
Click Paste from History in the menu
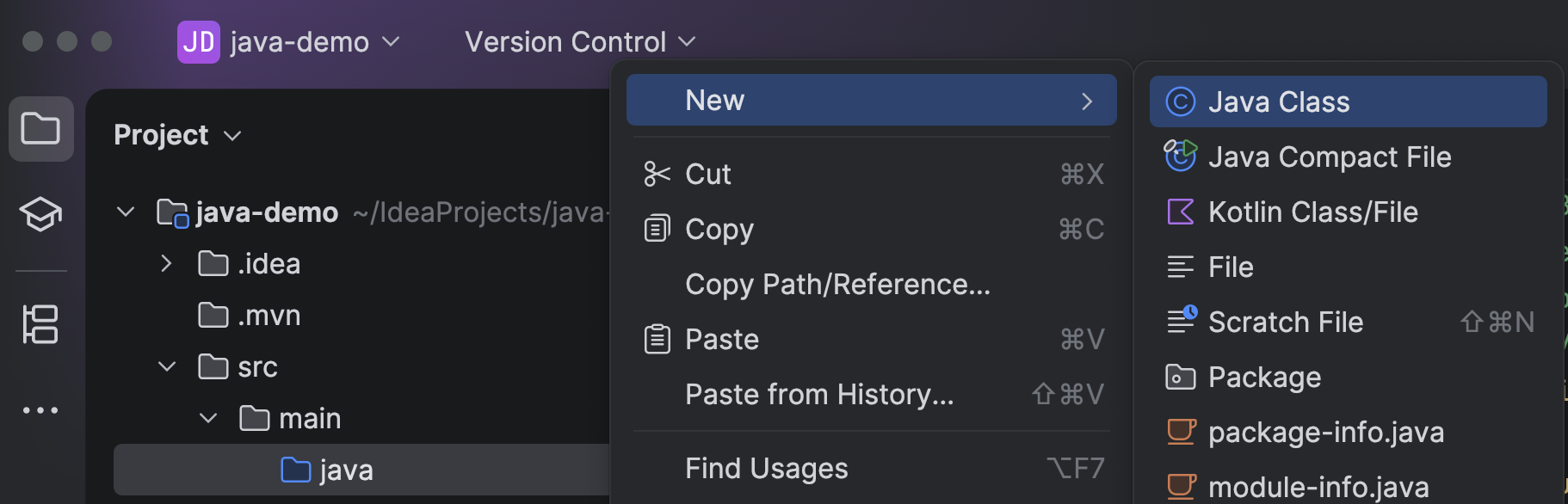click(x=818, y=394)
